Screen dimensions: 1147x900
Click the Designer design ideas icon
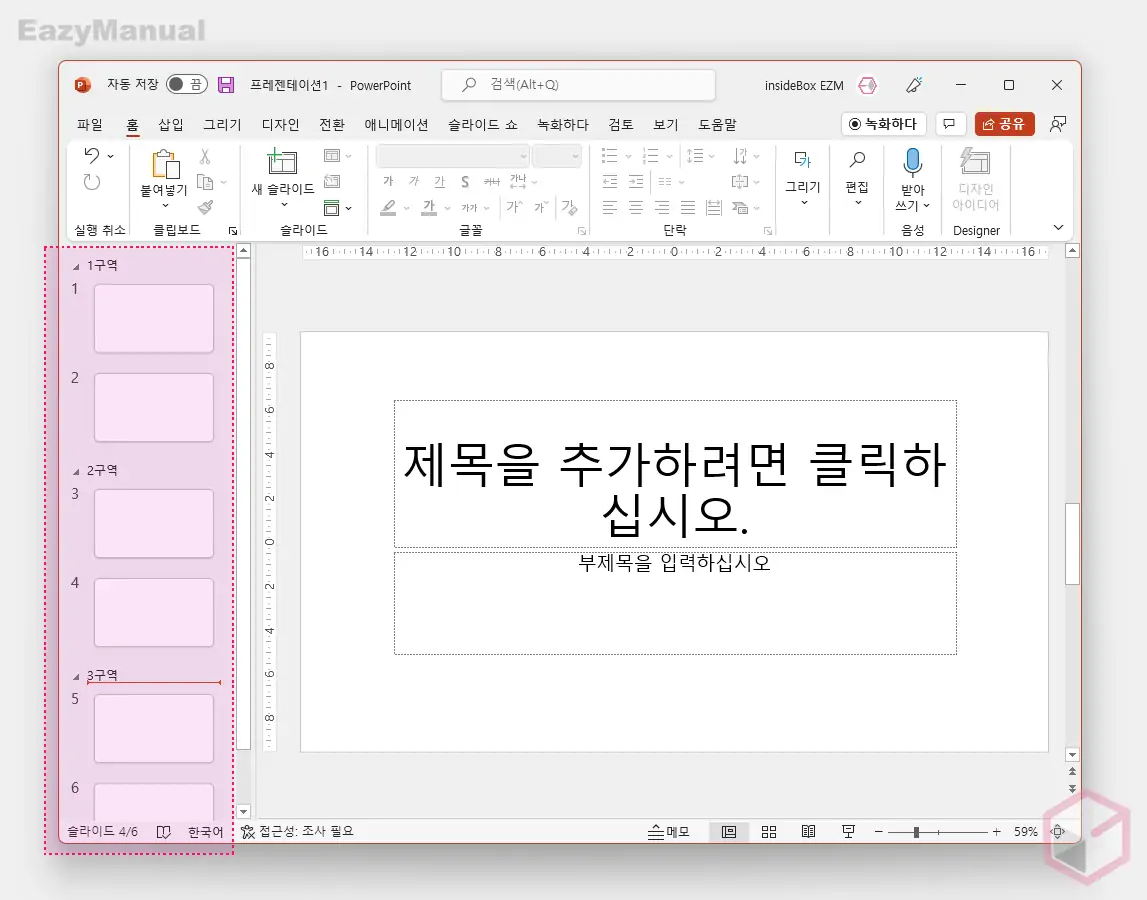975,162
